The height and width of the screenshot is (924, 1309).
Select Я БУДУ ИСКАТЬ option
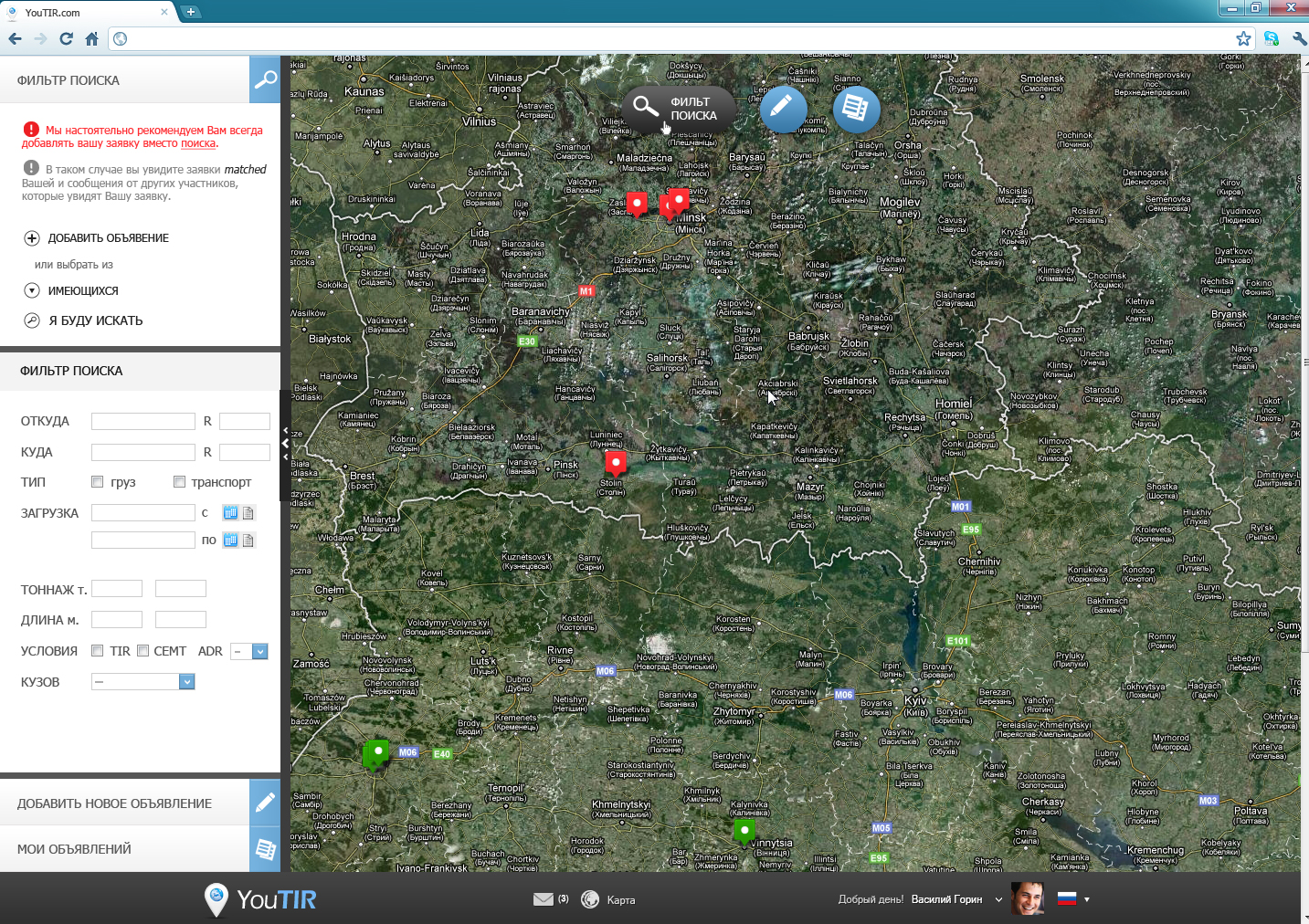(x=95, y=320)
